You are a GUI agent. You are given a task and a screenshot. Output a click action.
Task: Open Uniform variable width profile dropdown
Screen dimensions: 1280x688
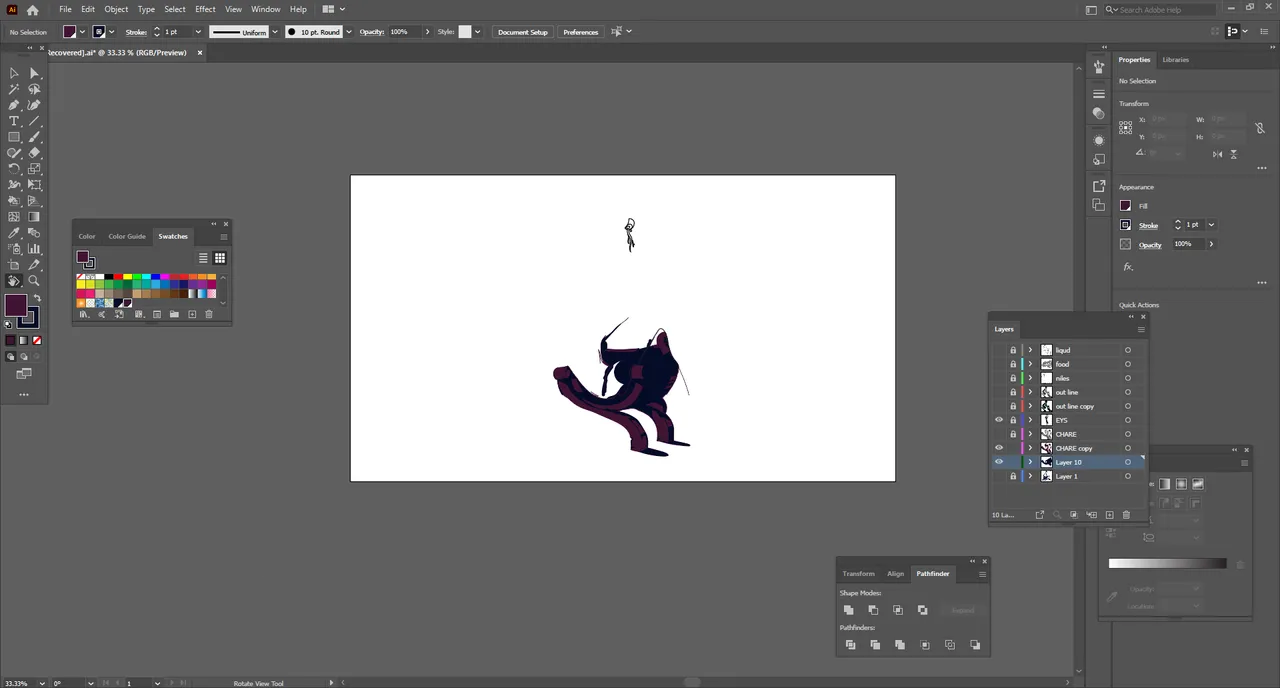point(275,32)
